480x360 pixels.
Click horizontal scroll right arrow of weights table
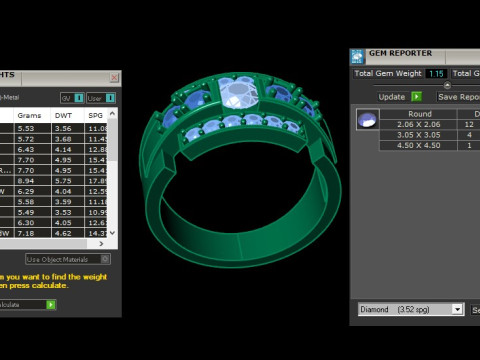(101, 244)
